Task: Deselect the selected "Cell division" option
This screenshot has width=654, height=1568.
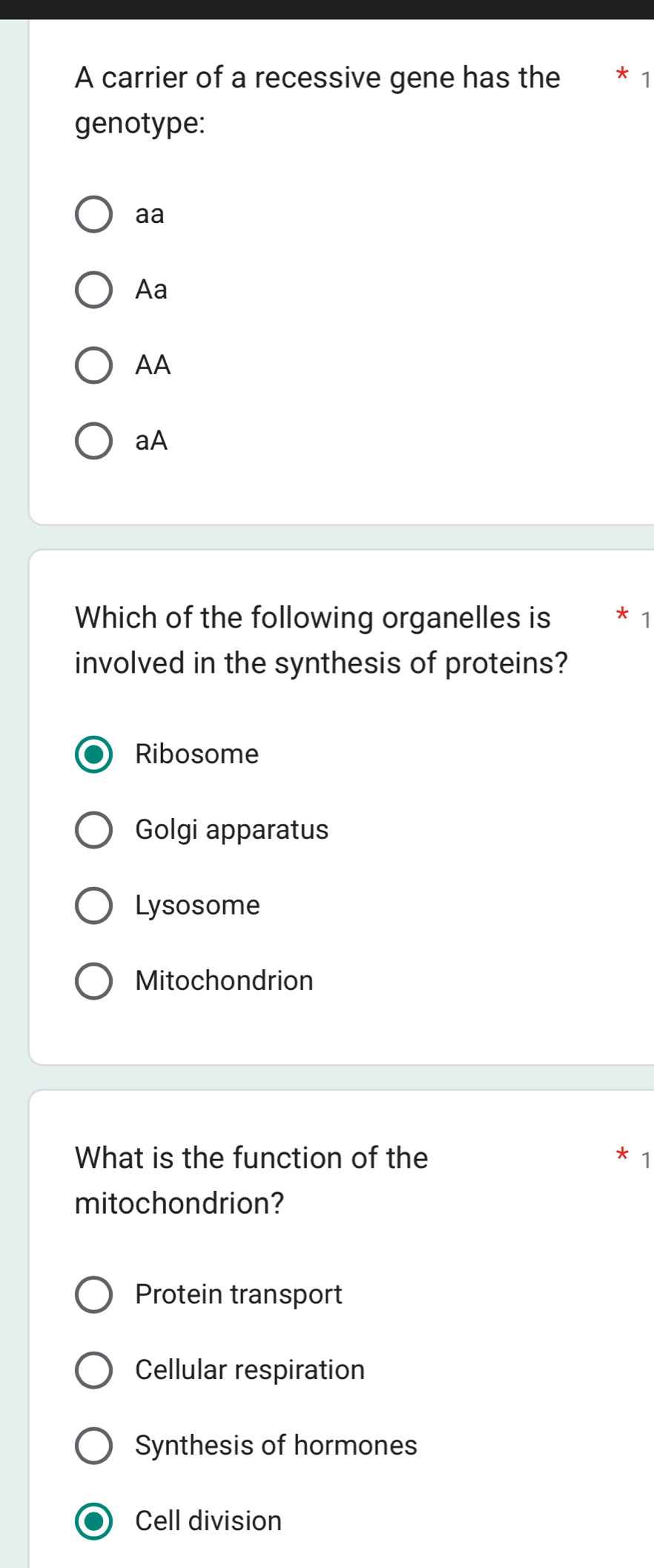Action: click(93, 1521)
